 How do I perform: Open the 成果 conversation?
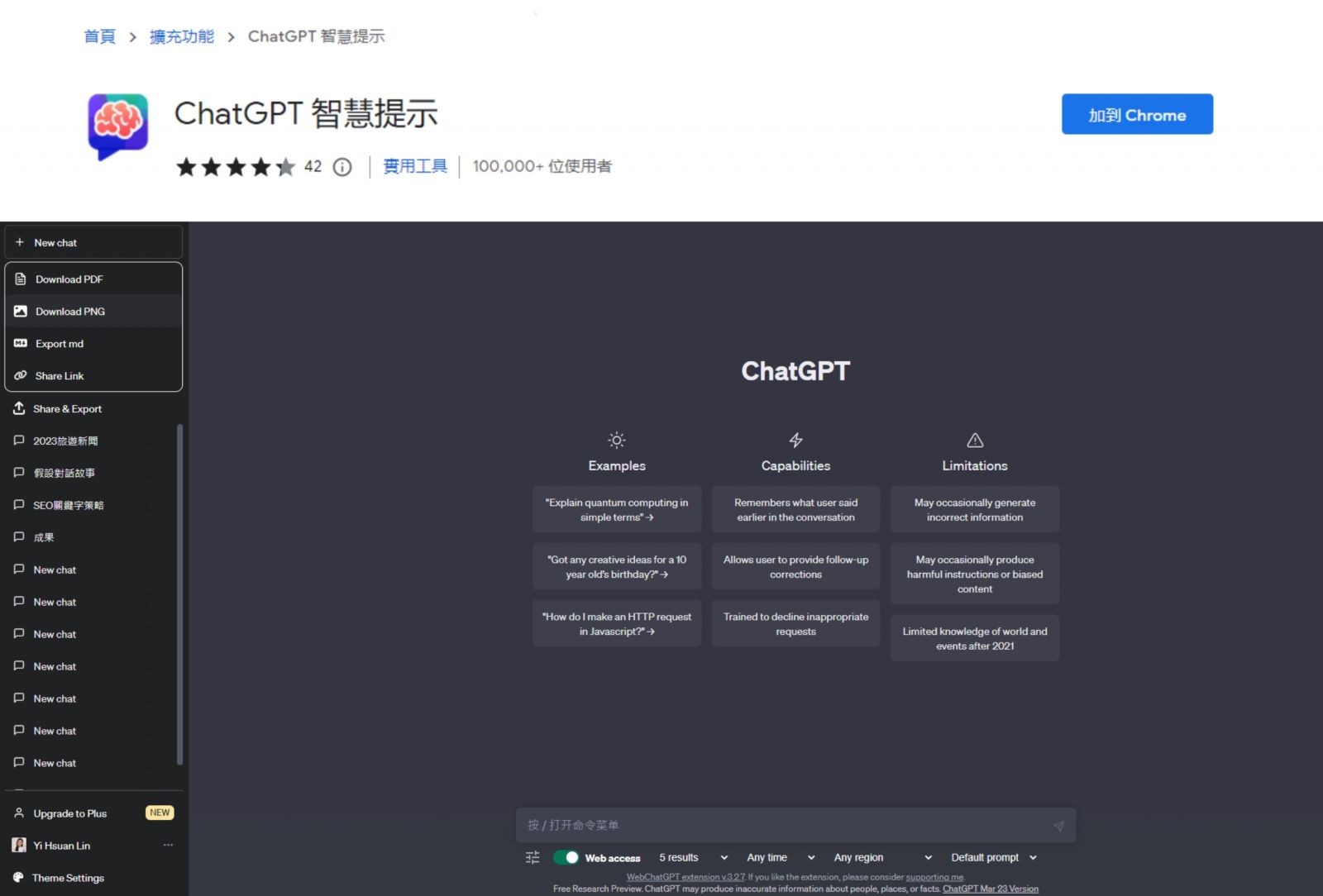click(x=89, y=537)
